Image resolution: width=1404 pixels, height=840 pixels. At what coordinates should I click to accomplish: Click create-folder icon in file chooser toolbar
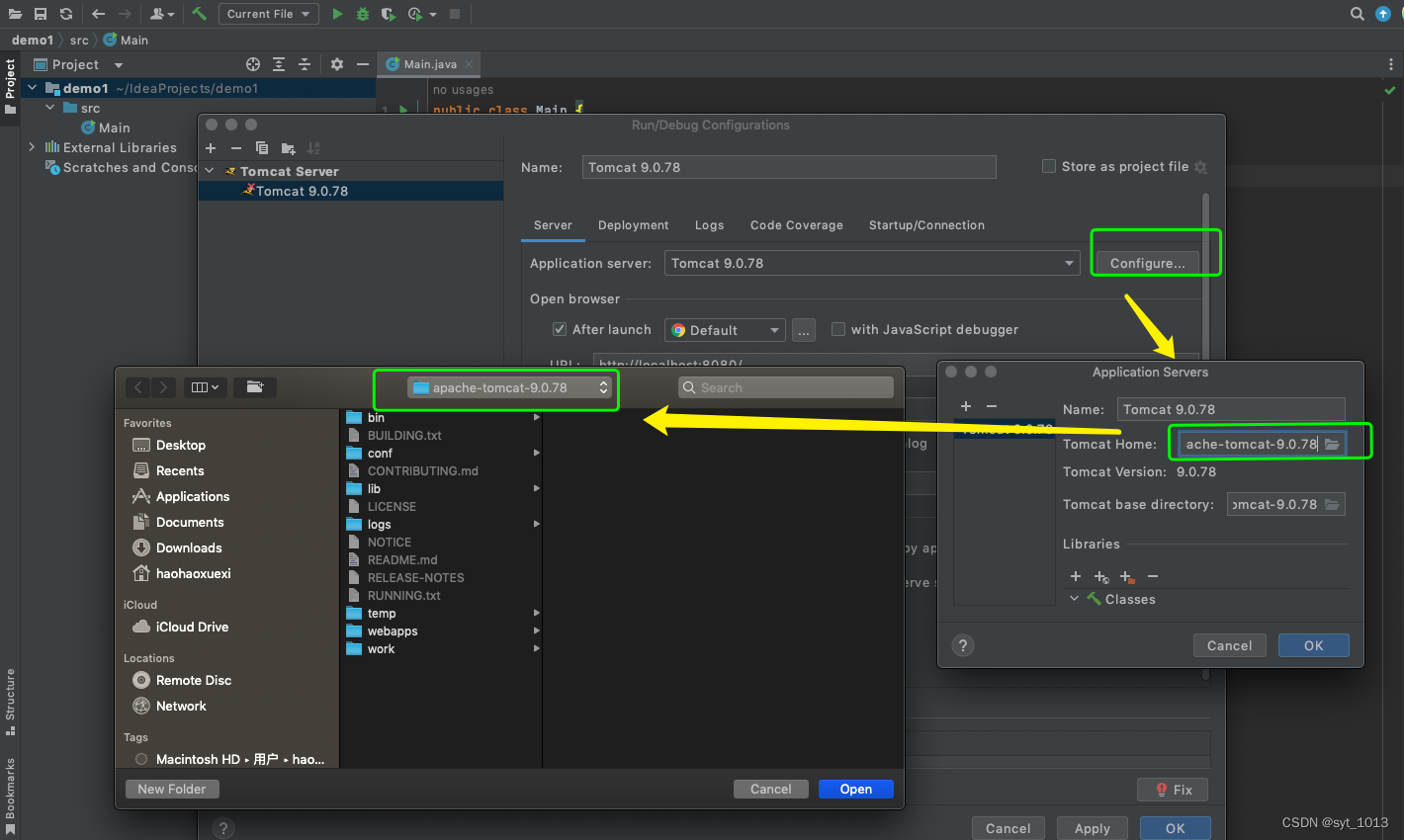pyautogui.click(x=255, y=387)
